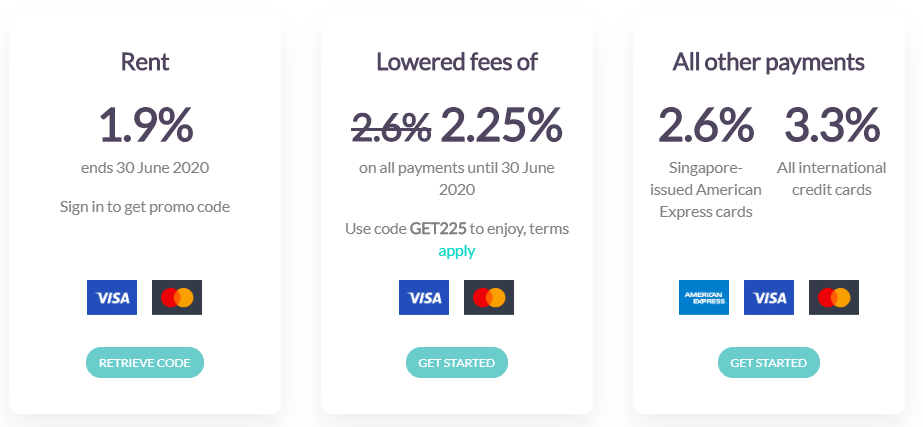Screen dimensions: 923x427
Task: Click the 3.3% international cards rate
Action: (832, 125)
